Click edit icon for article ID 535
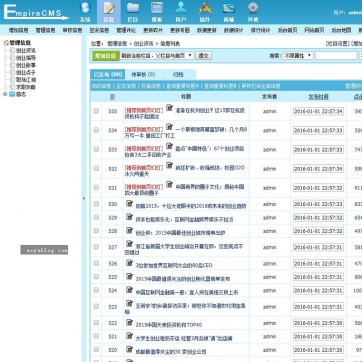362x362 pixels. click(x=169, y=108)
